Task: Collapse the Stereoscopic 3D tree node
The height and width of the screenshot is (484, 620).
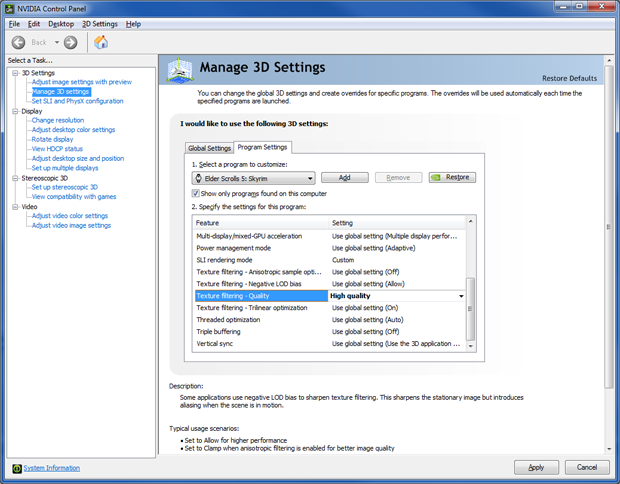Action: [15, 178]
